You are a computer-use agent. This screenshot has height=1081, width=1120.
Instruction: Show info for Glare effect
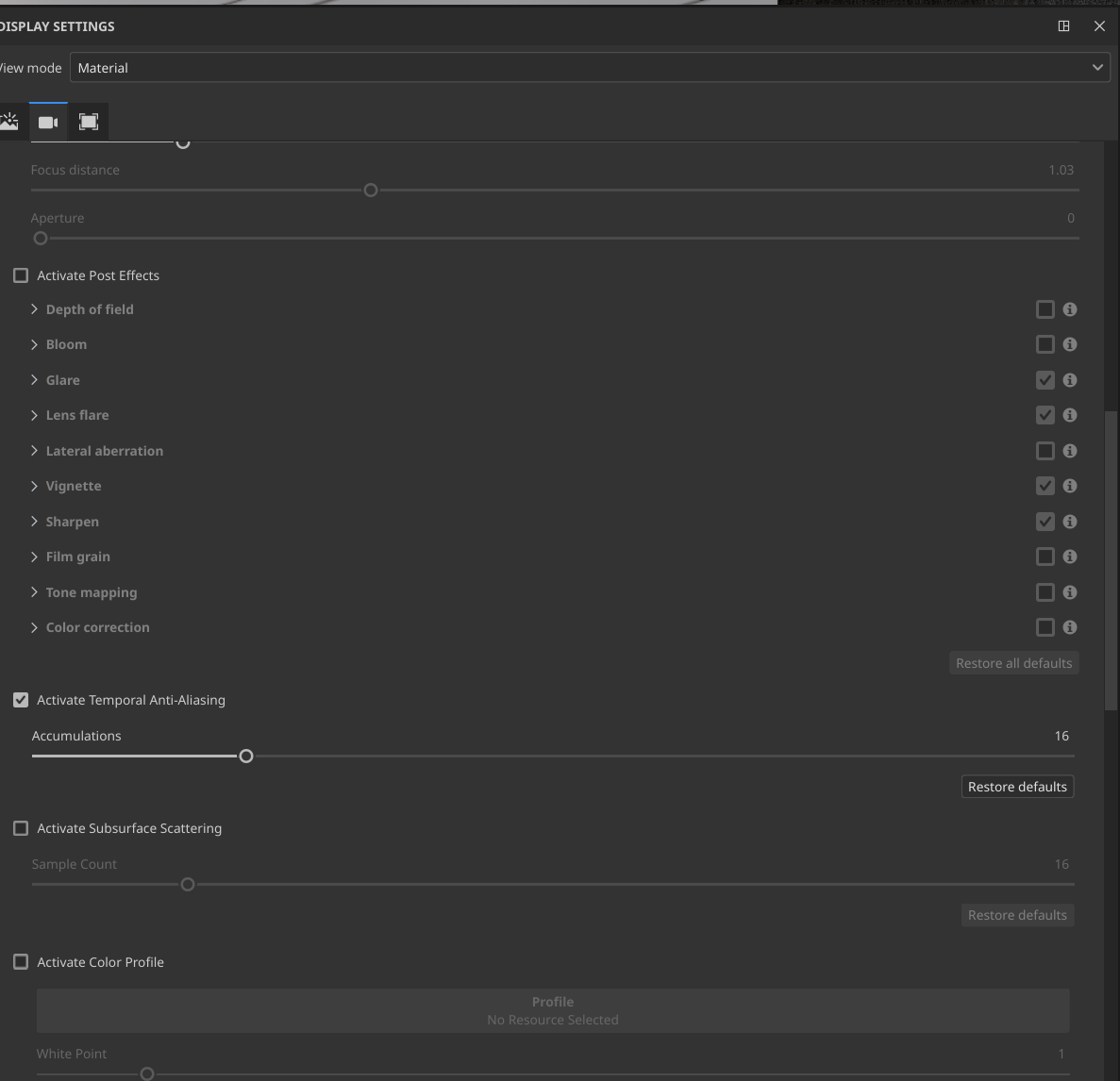pyautogui.click(x=1069, y=380)
